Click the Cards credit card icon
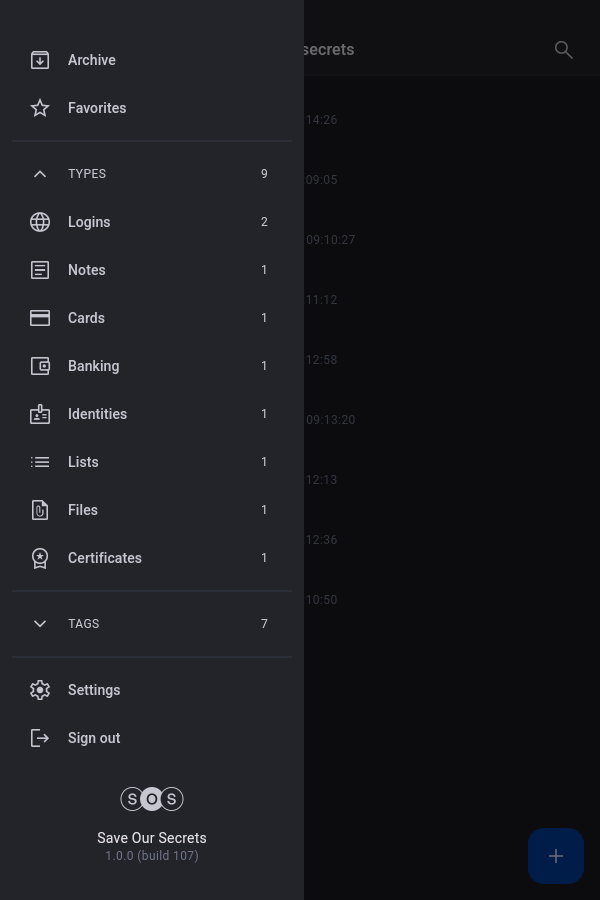This screenshot has width=600, height=900. tap(40, 318)
